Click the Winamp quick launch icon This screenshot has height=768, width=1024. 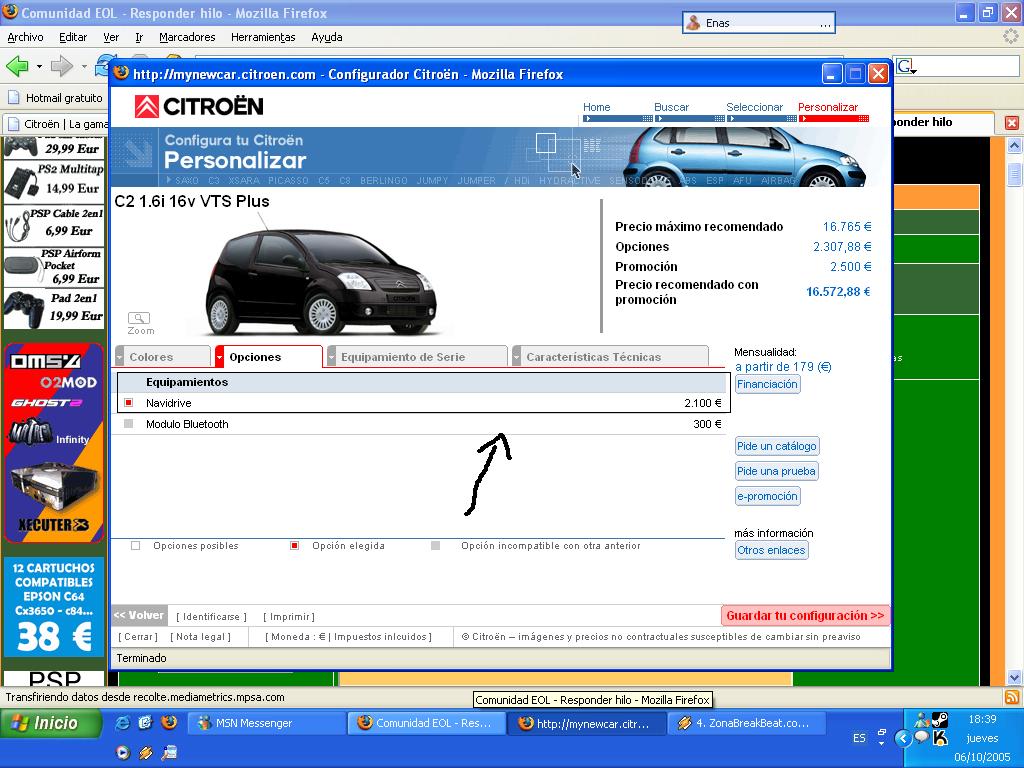pos(145,752)
